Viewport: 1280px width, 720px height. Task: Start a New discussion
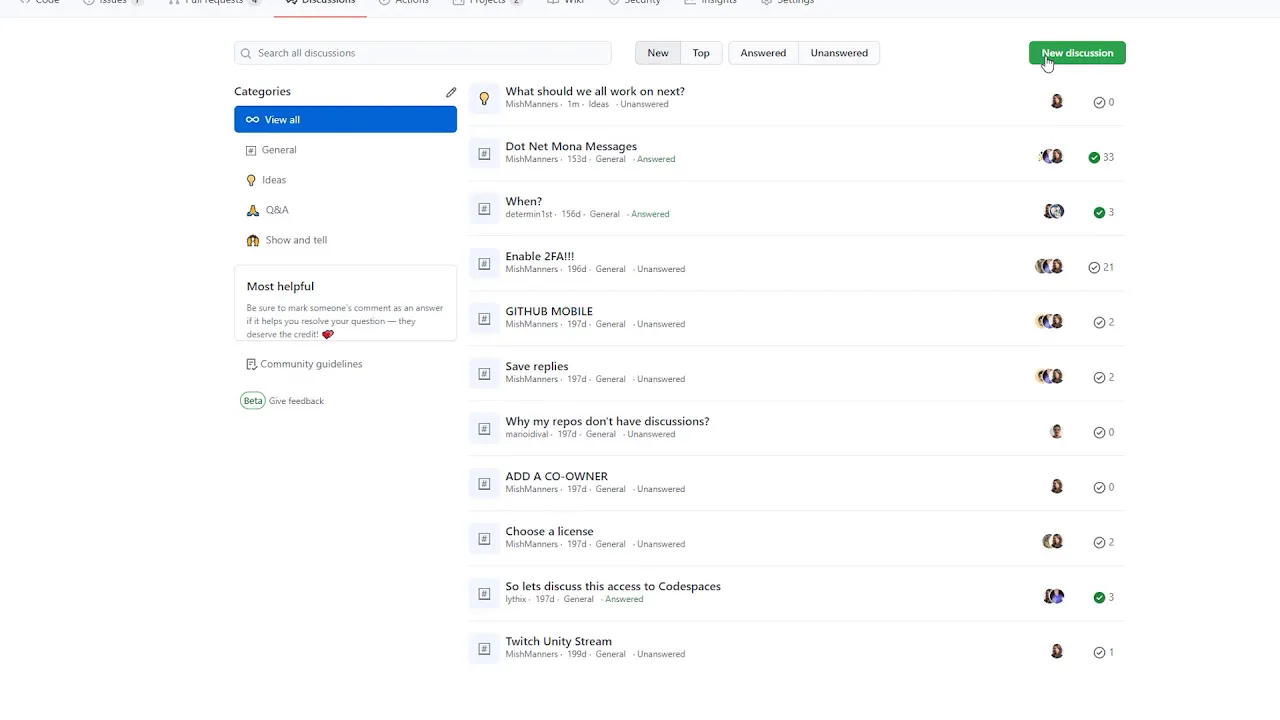pos(1077,53)
